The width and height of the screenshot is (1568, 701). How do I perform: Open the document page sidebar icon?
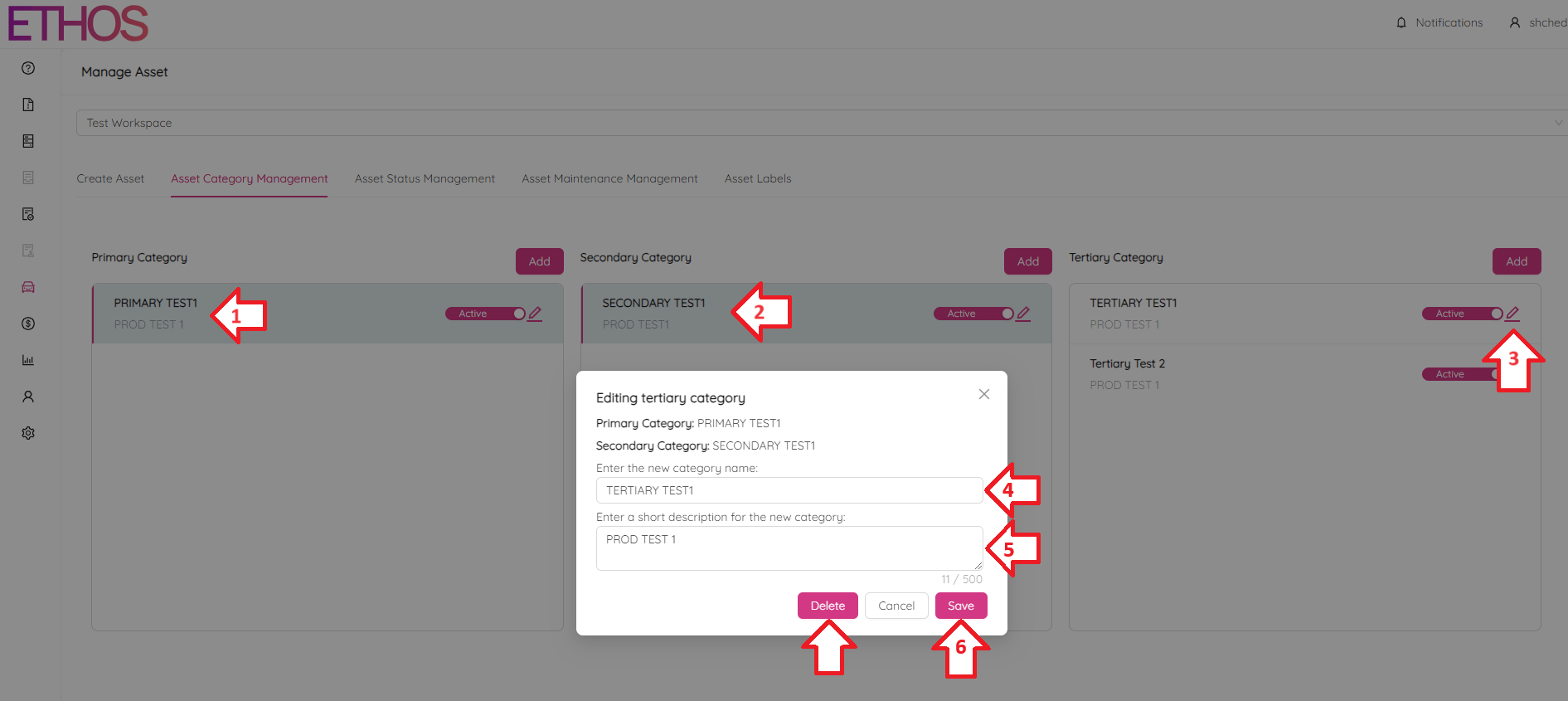[28, 105]
